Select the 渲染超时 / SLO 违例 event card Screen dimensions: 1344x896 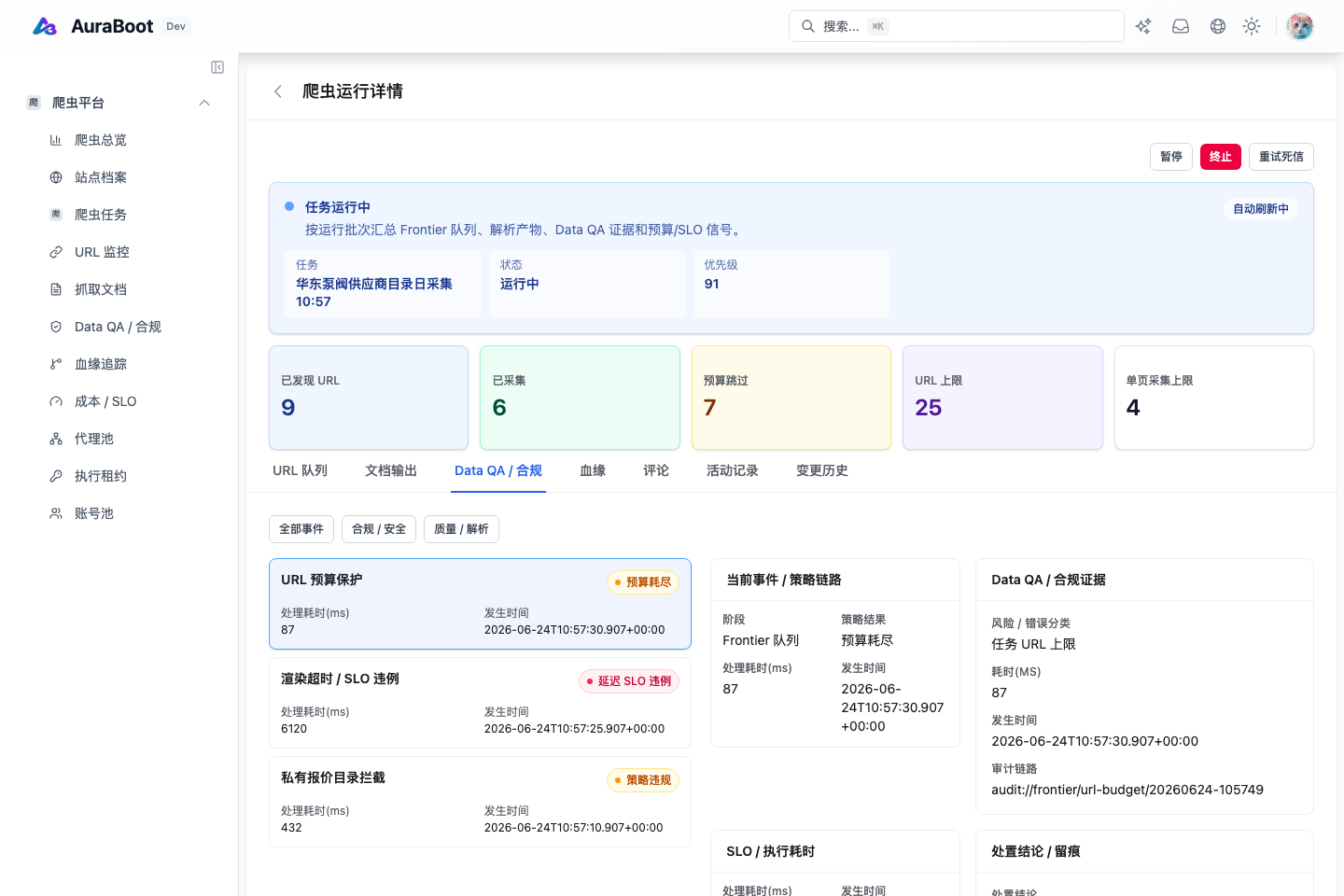480,703
